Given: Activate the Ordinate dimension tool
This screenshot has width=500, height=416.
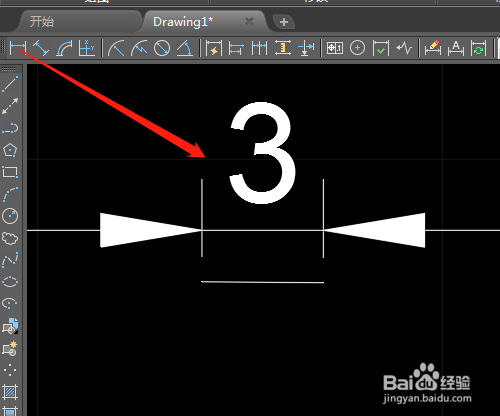Looking at the screenshot, I should (86, 48).
